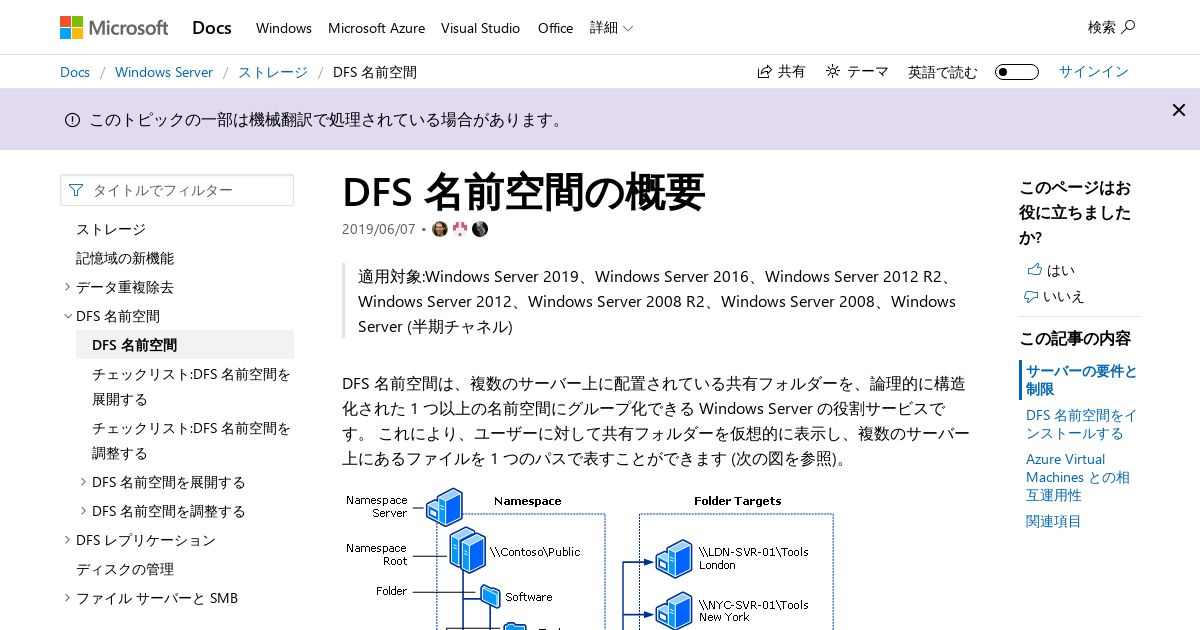Dismiss the machine translation banner
1200x630 pixels.
1179,110
